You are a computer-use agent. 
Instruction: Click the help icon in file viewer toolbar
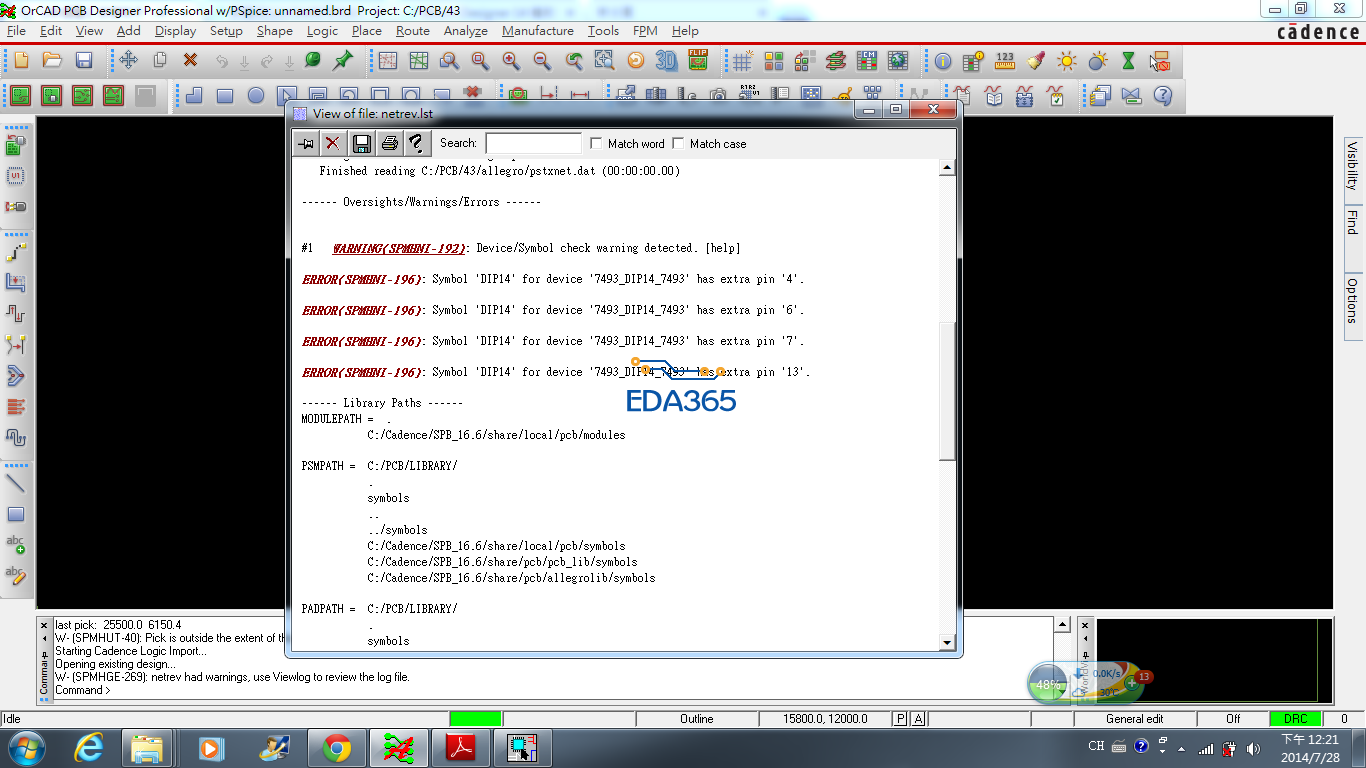[416, 143]
